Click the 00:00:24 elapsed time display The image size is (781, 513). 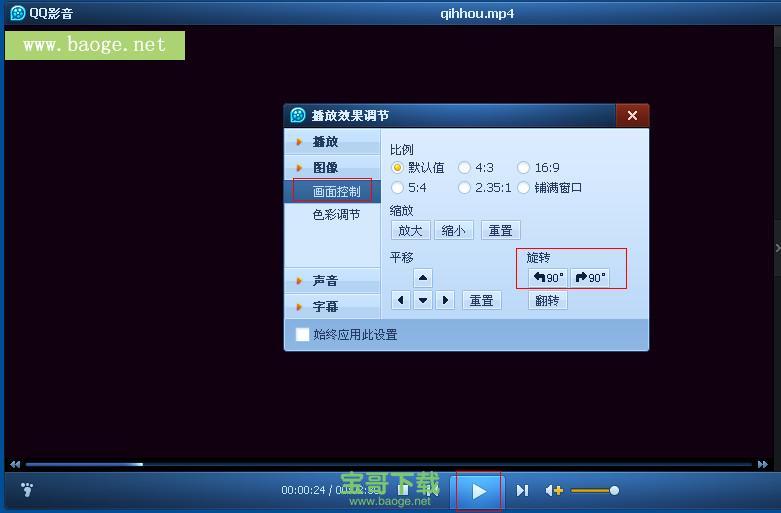tap(303, 490)
